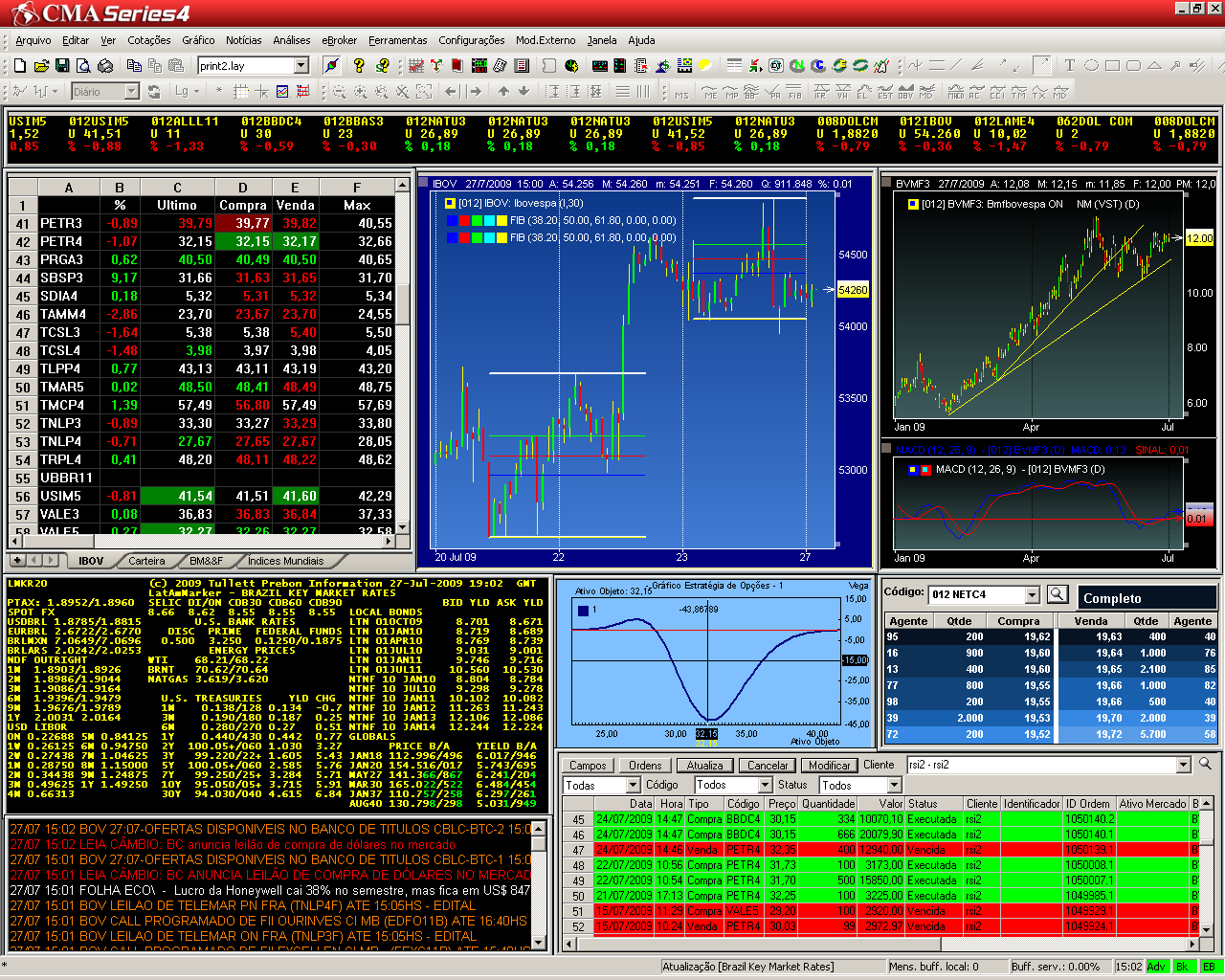Open the Cliente rsi2 dropdown
The height and width of the screenshot is (980, 1225).
pos(1183,765)
